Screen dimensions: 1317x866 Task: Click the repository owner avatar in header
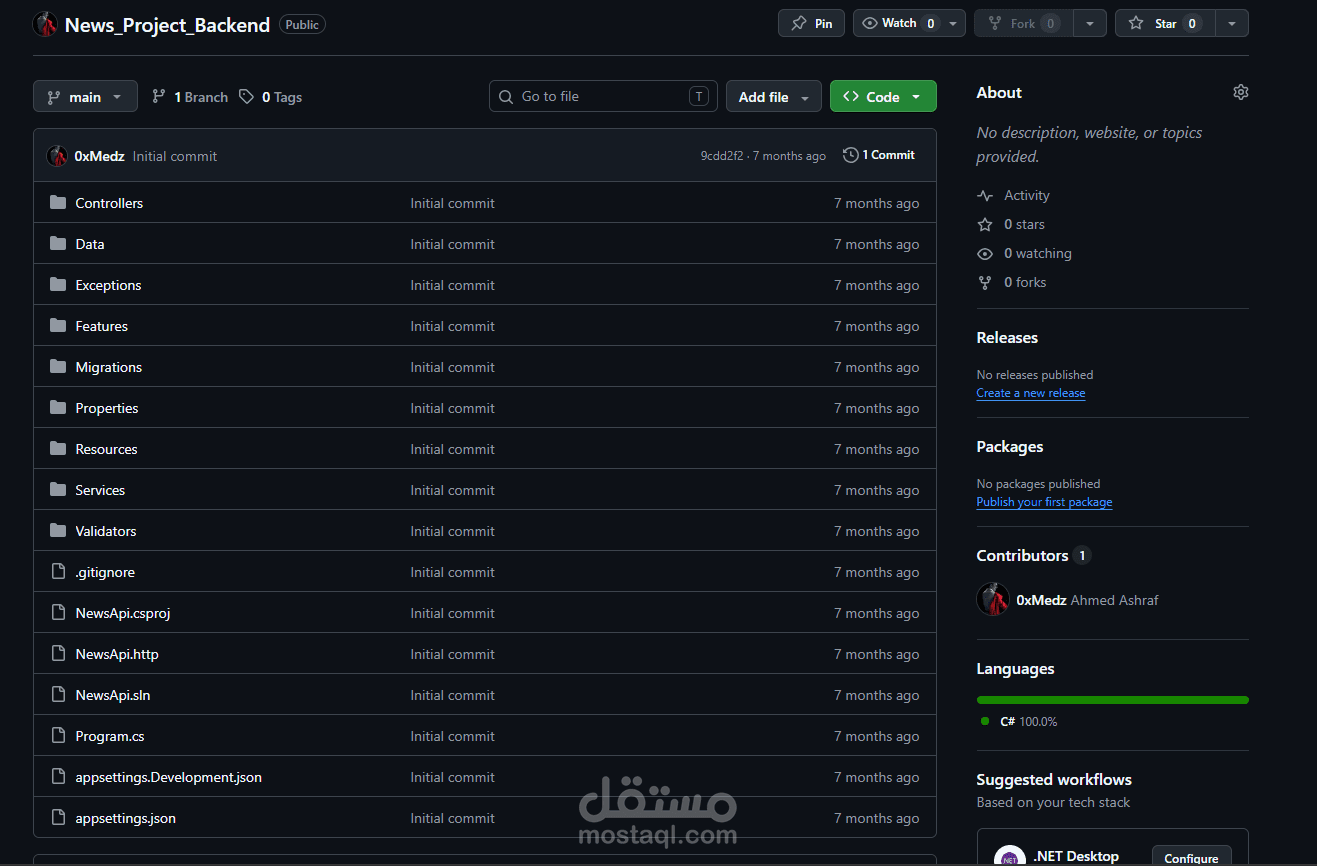click(45, 24)
